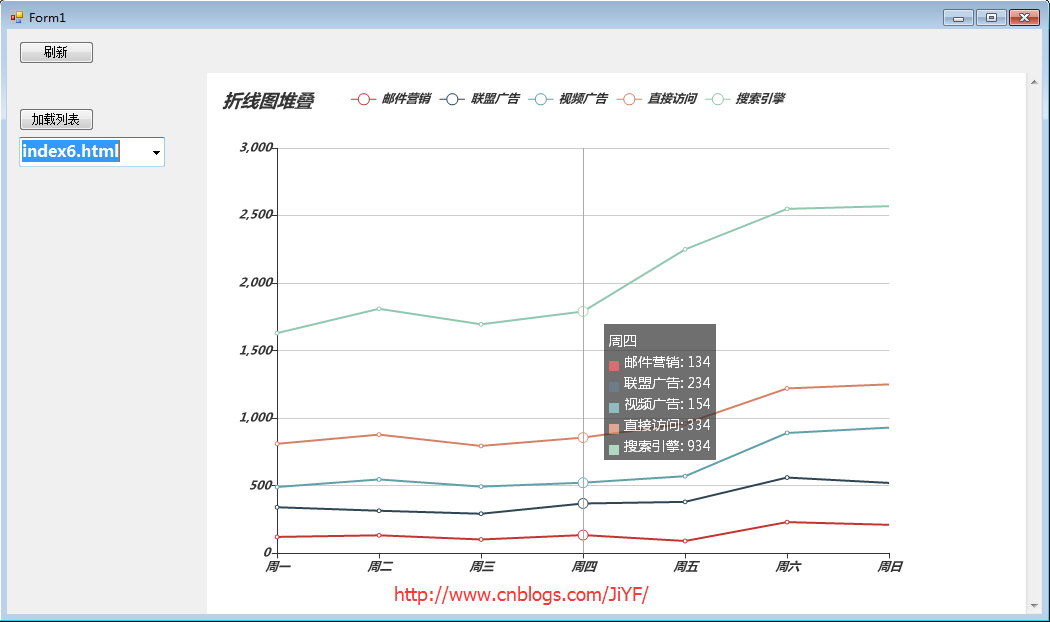
Task: Click the 加载列表 load list button
Action: point(56,120)
